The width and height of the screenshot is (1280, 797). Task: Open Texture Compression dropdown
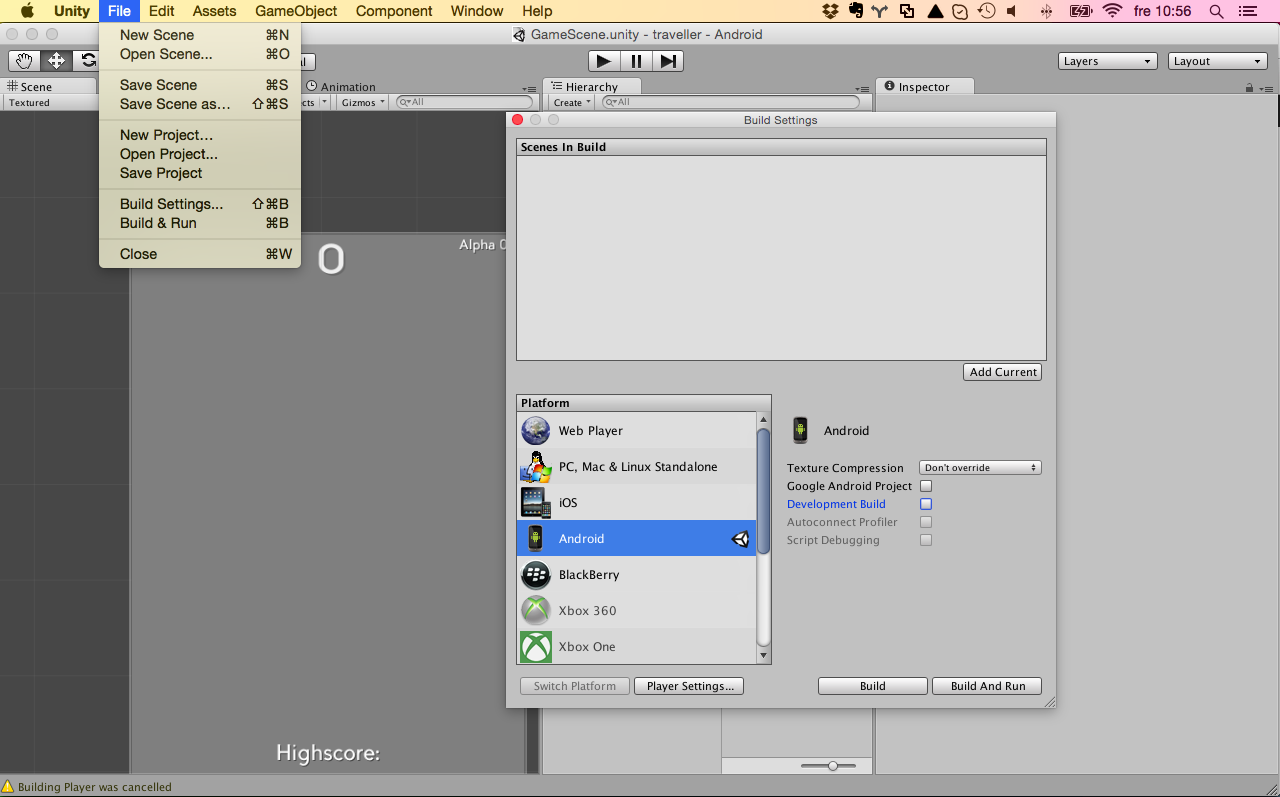[980, 468]
